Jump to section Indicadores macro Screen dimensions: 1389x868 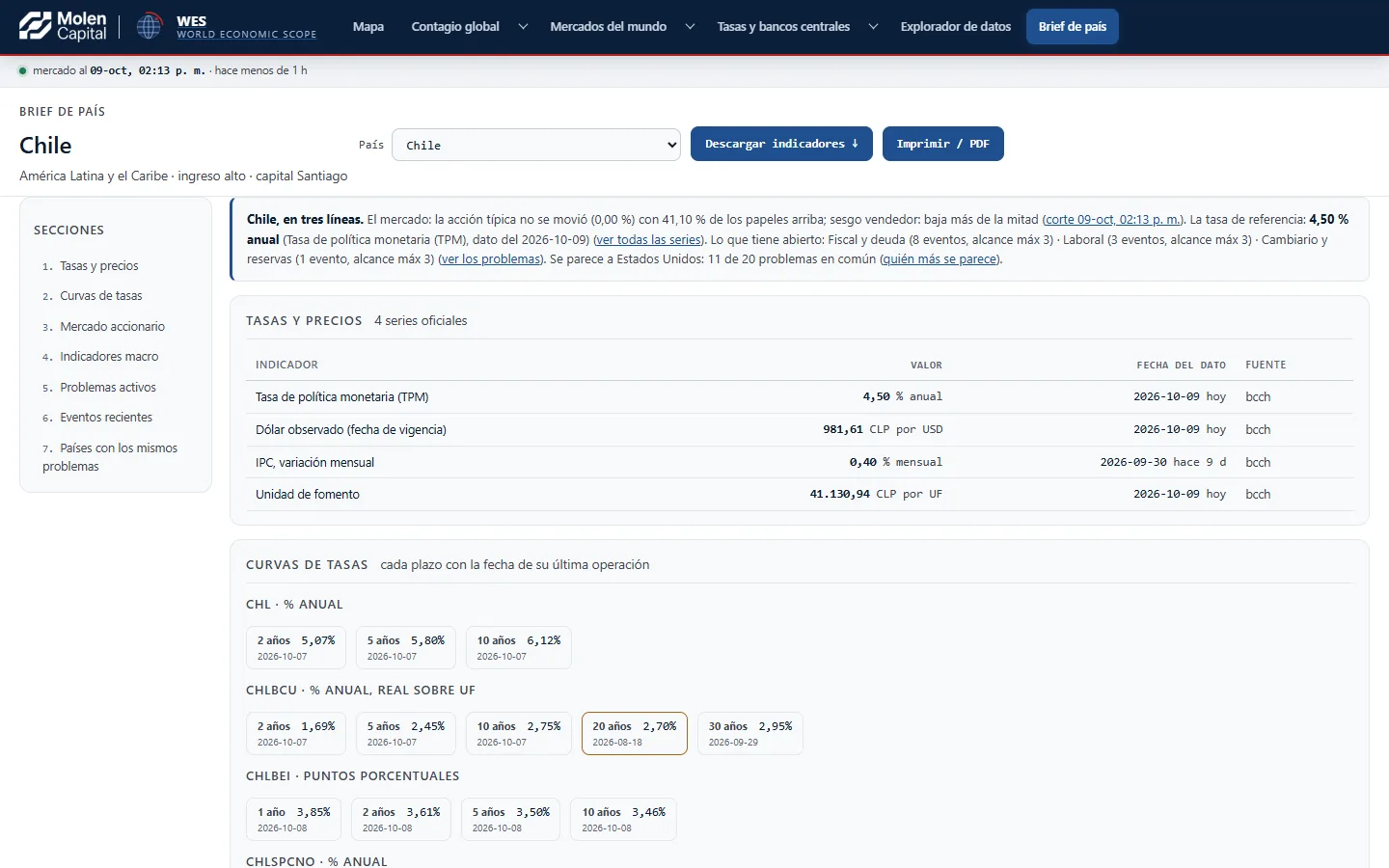pos(109,357)
